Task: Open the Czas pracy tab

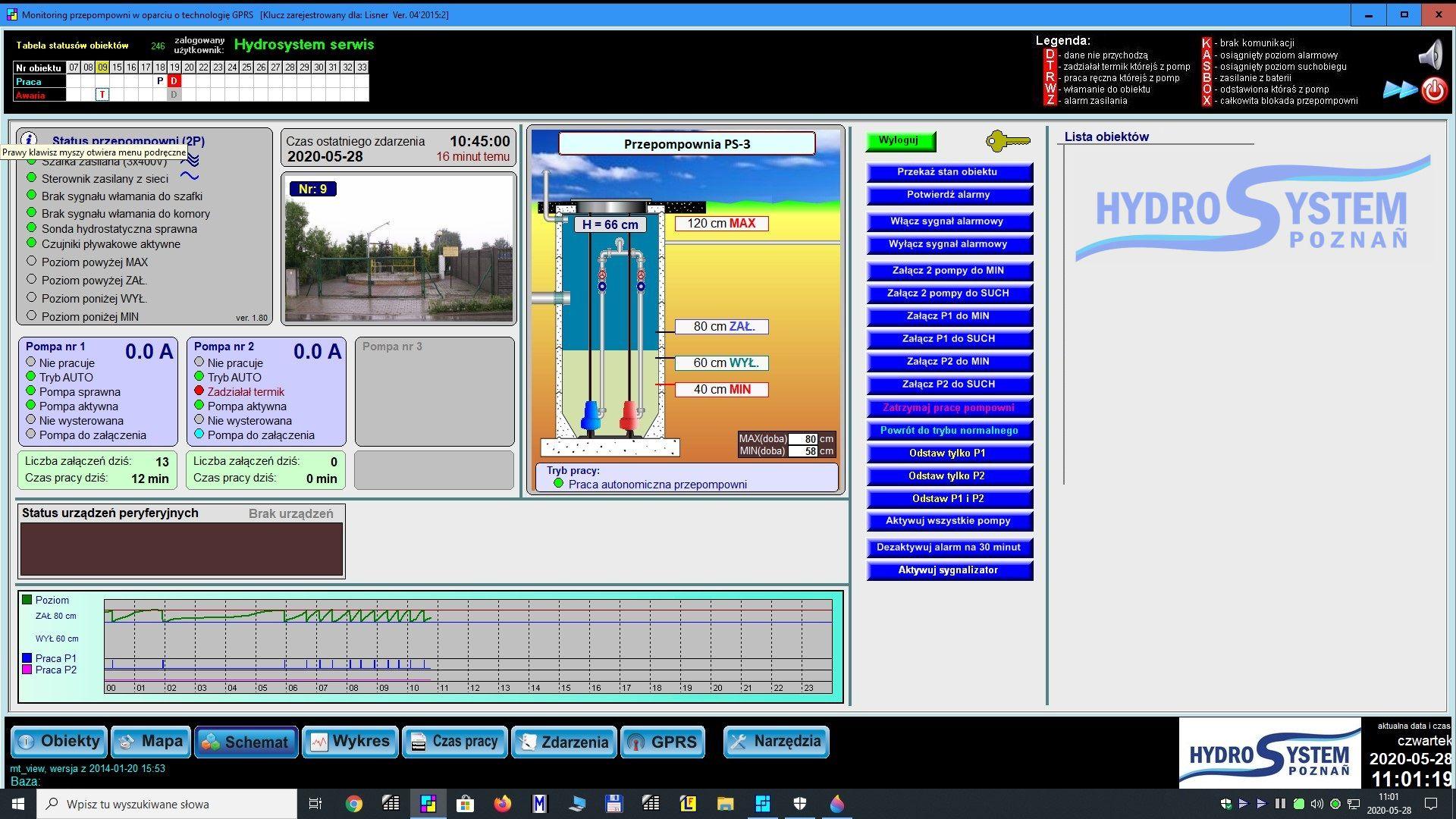Action: (454, 742)
